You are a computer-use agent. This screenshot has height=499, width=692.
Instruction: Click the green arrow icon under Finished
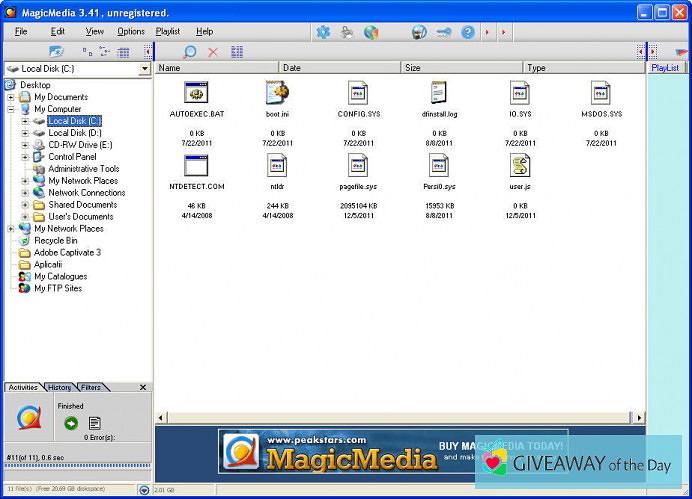point(71,423)
